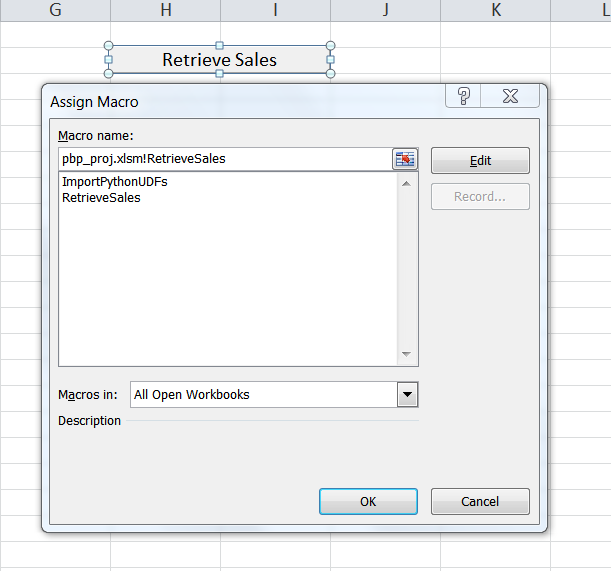Viewport: 611px width, 571px height.
Task: Click the range selector icon in Macro name field
Action: coord(405,159)
